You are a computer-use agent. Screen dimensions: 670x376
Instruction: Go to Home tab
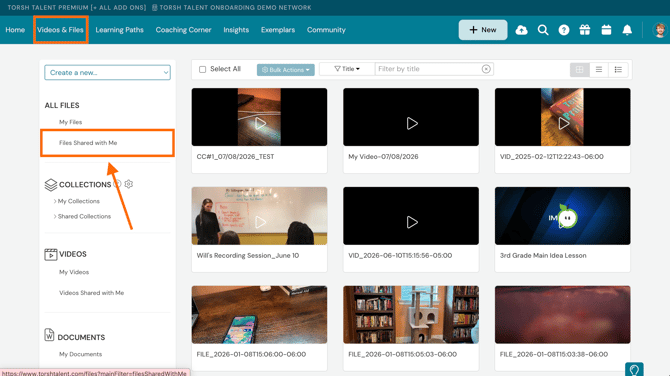15,30
